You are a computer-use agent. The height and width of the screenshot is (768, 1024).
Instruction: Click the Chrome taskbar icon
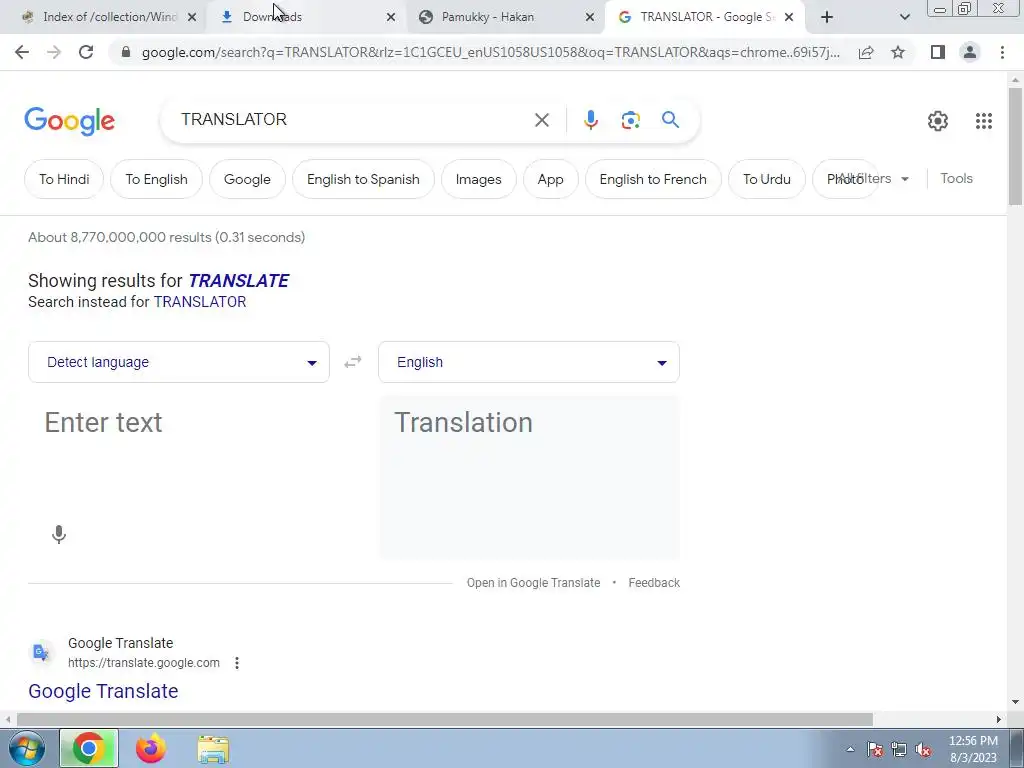pos(89,748)
